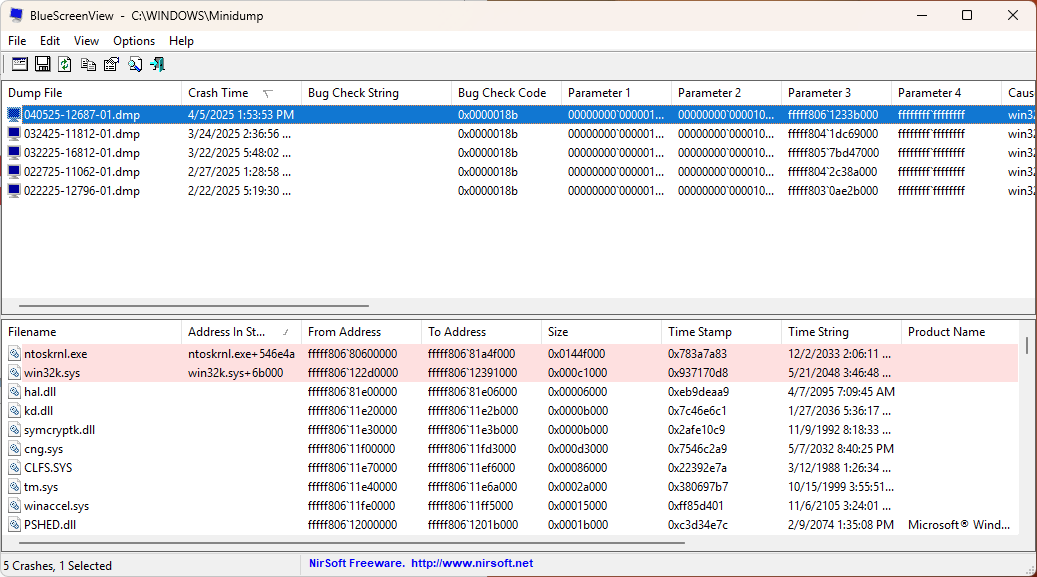Click address win32k.sys+6b000
This screenshot has width=1037, height=577.
tap(235, 373)
